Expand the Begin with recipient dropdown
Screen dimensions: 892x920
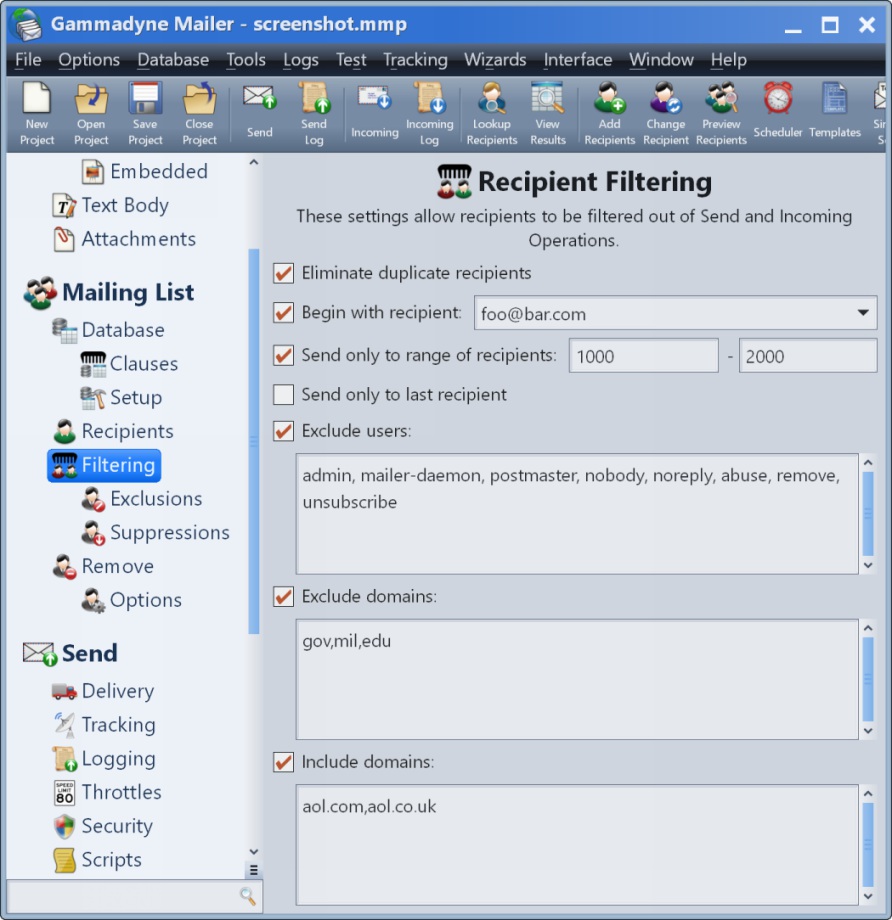coord(863,313)
